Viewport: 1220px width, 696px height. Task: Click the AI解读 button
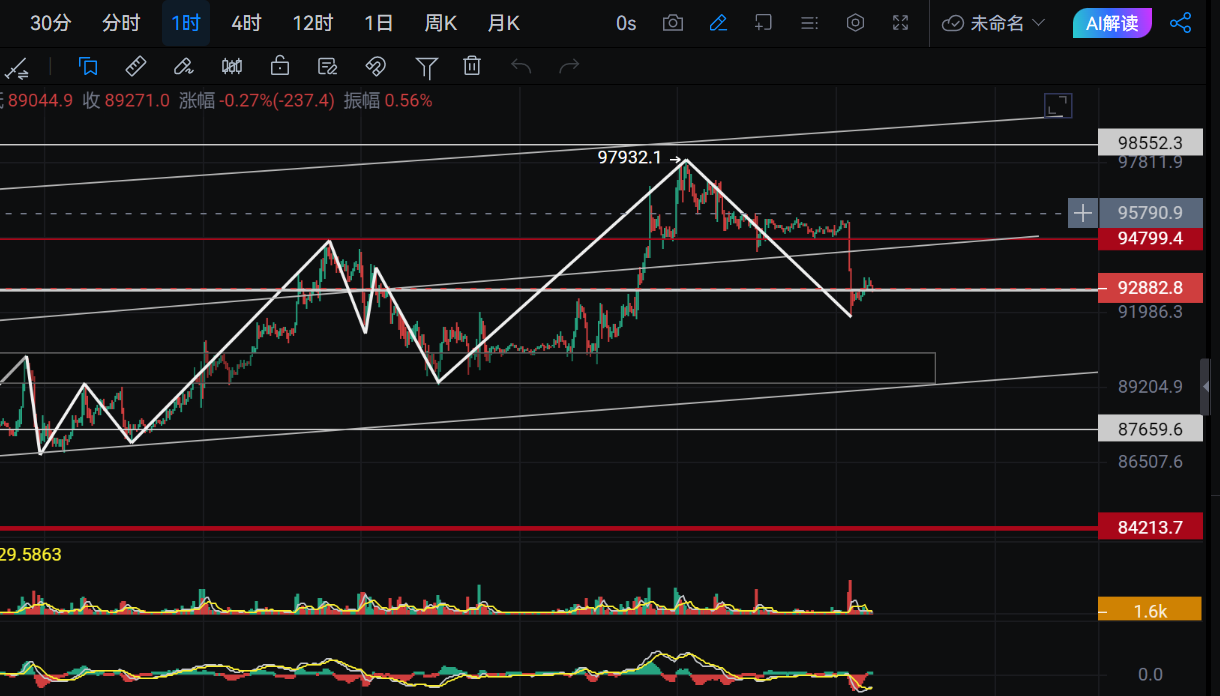1111,23
